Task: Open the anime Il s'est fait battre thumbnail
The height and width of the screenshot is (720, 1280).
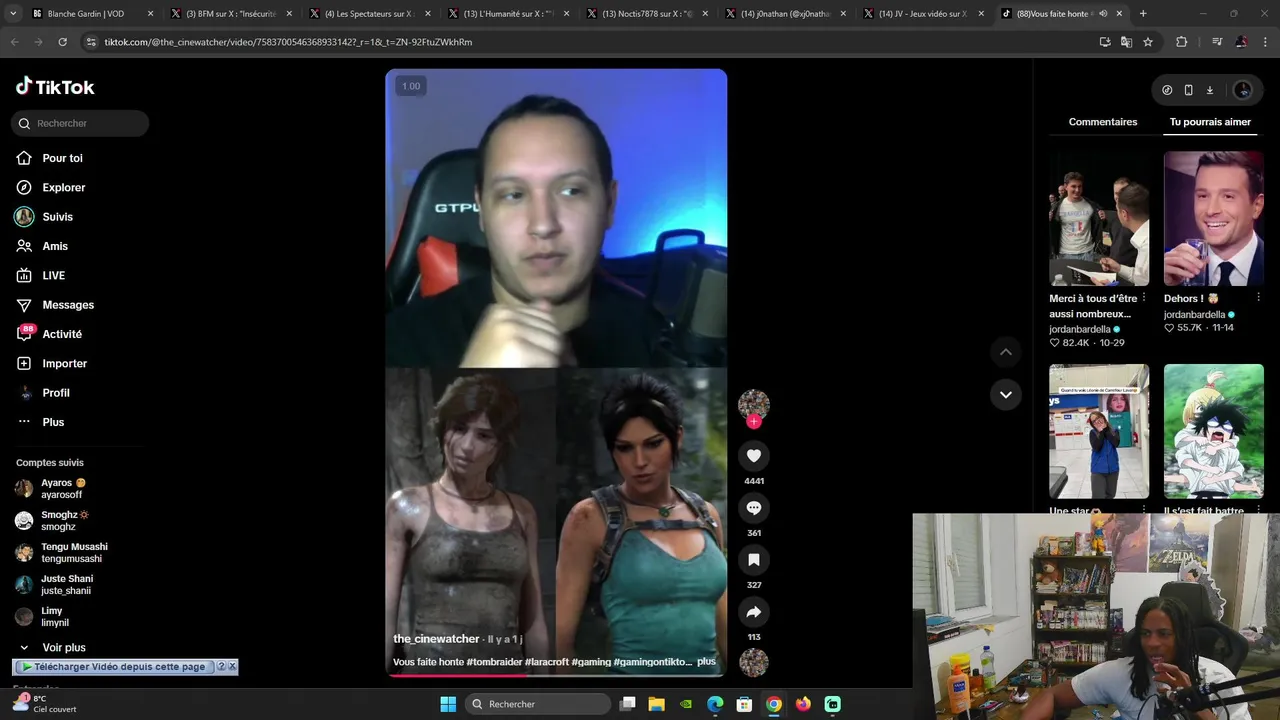Action: click(1214, 431)
